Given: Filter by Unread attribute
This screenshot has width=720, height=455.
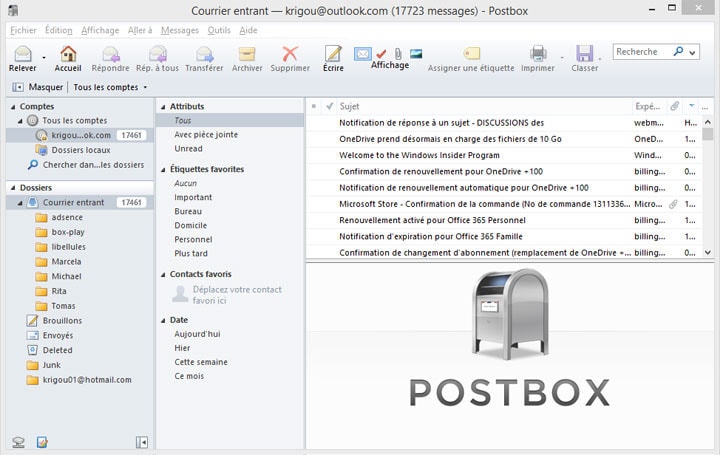Looking at the screenshot, I should point(188,149).
